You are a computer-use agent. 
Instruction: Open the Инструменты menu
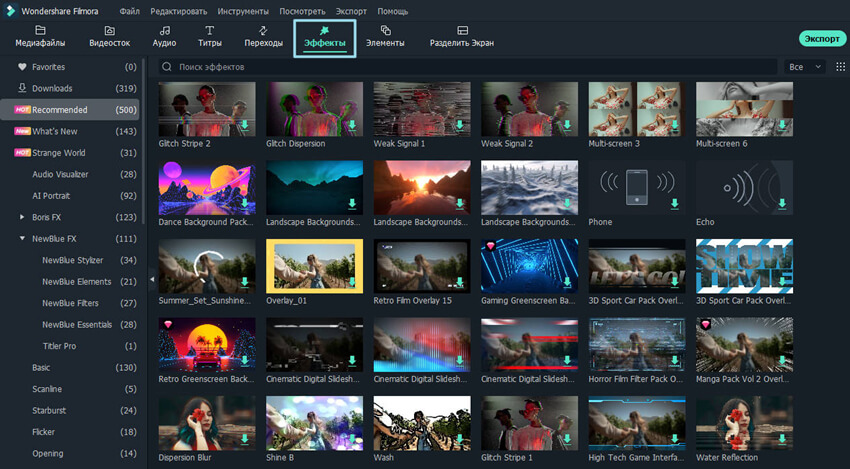coord(243,11)
